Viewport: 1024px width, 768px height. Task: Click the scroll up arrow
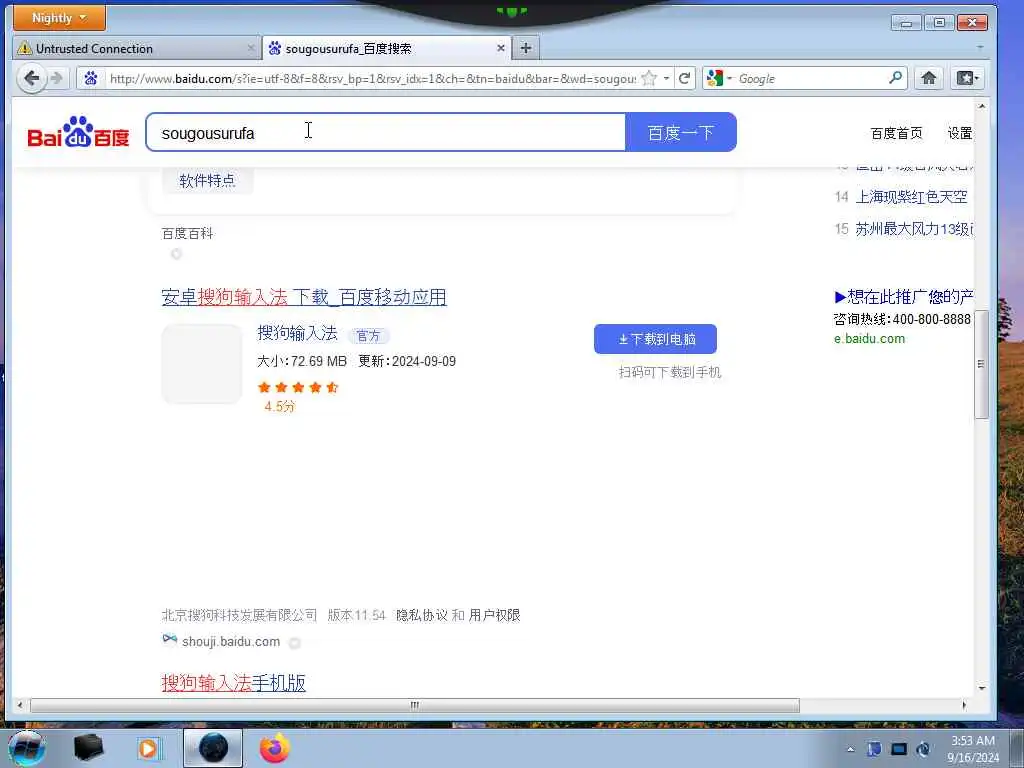tap(981, 106)
